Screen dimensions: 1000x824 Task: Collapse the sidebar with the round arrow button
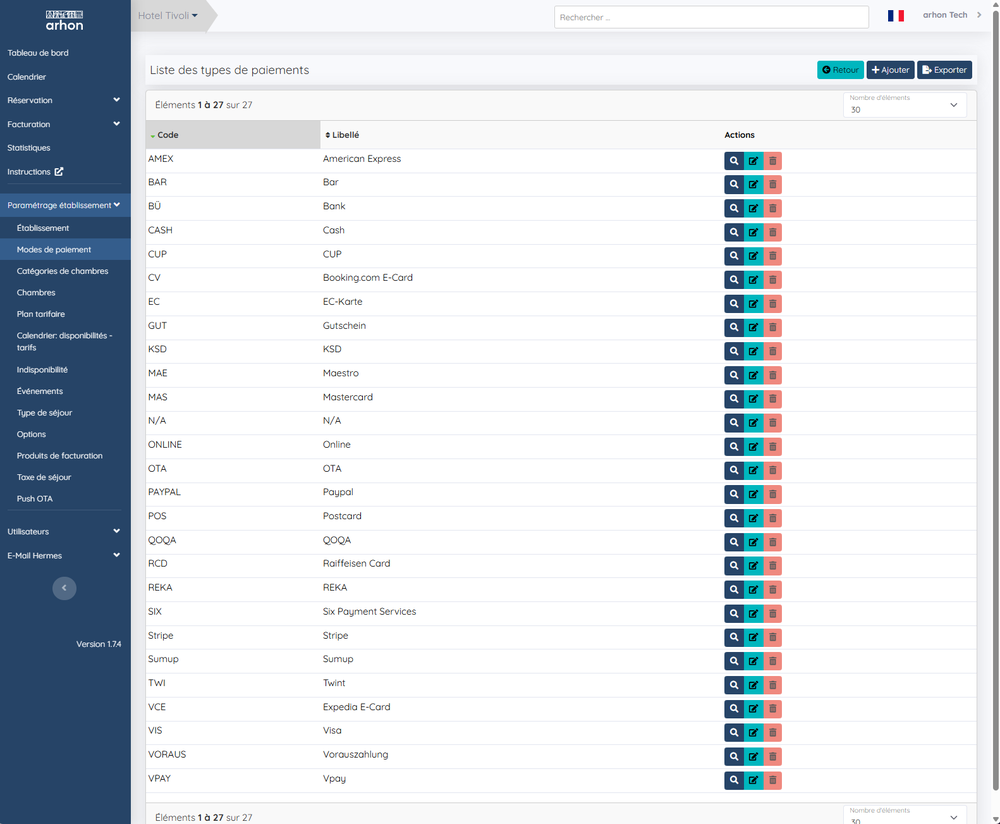(x=64, y=588)
